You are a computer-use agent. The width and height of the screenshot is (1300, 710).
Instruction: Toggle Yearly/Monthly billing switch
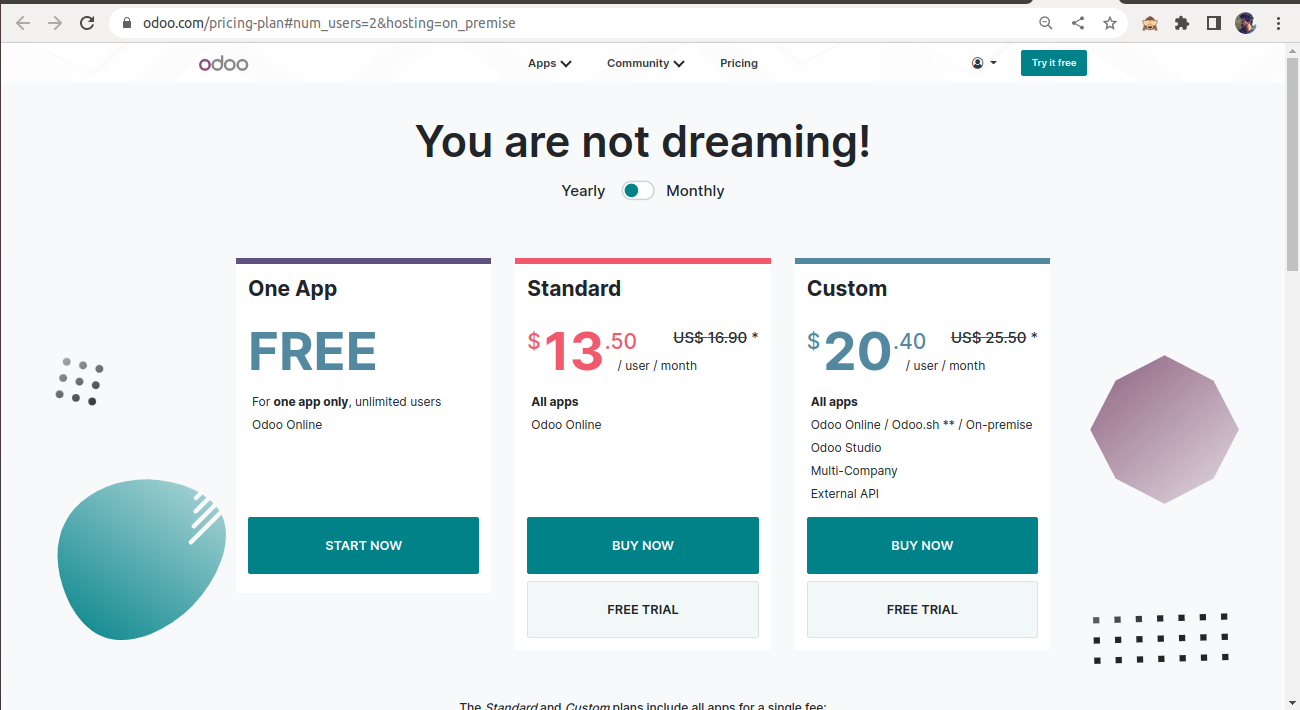638,191
